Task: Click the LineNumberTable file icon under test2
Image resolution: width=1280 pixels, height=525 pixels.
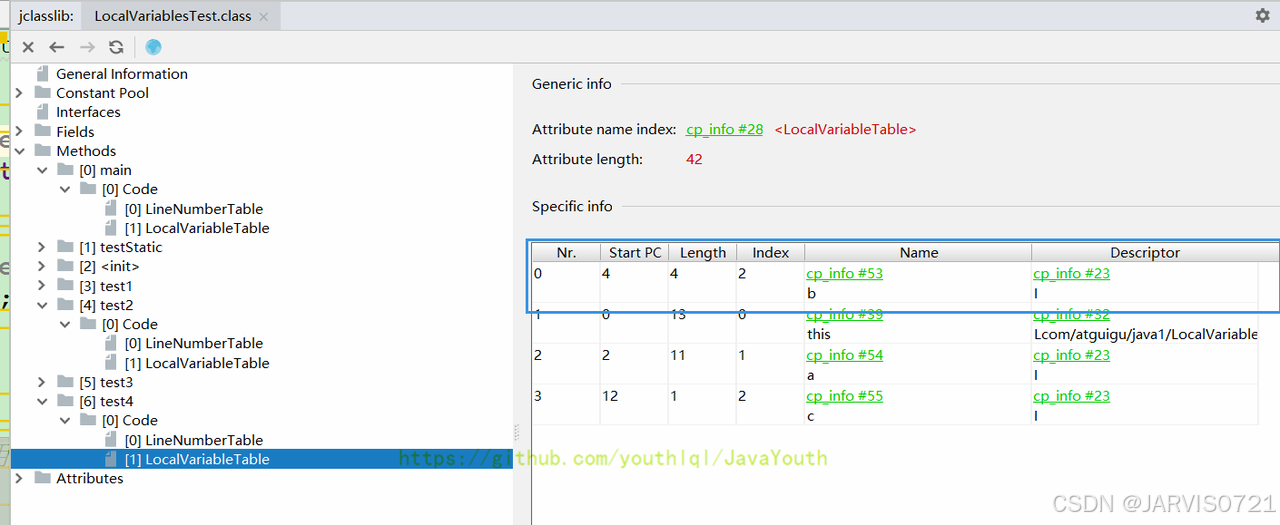Action: (111, 343)
